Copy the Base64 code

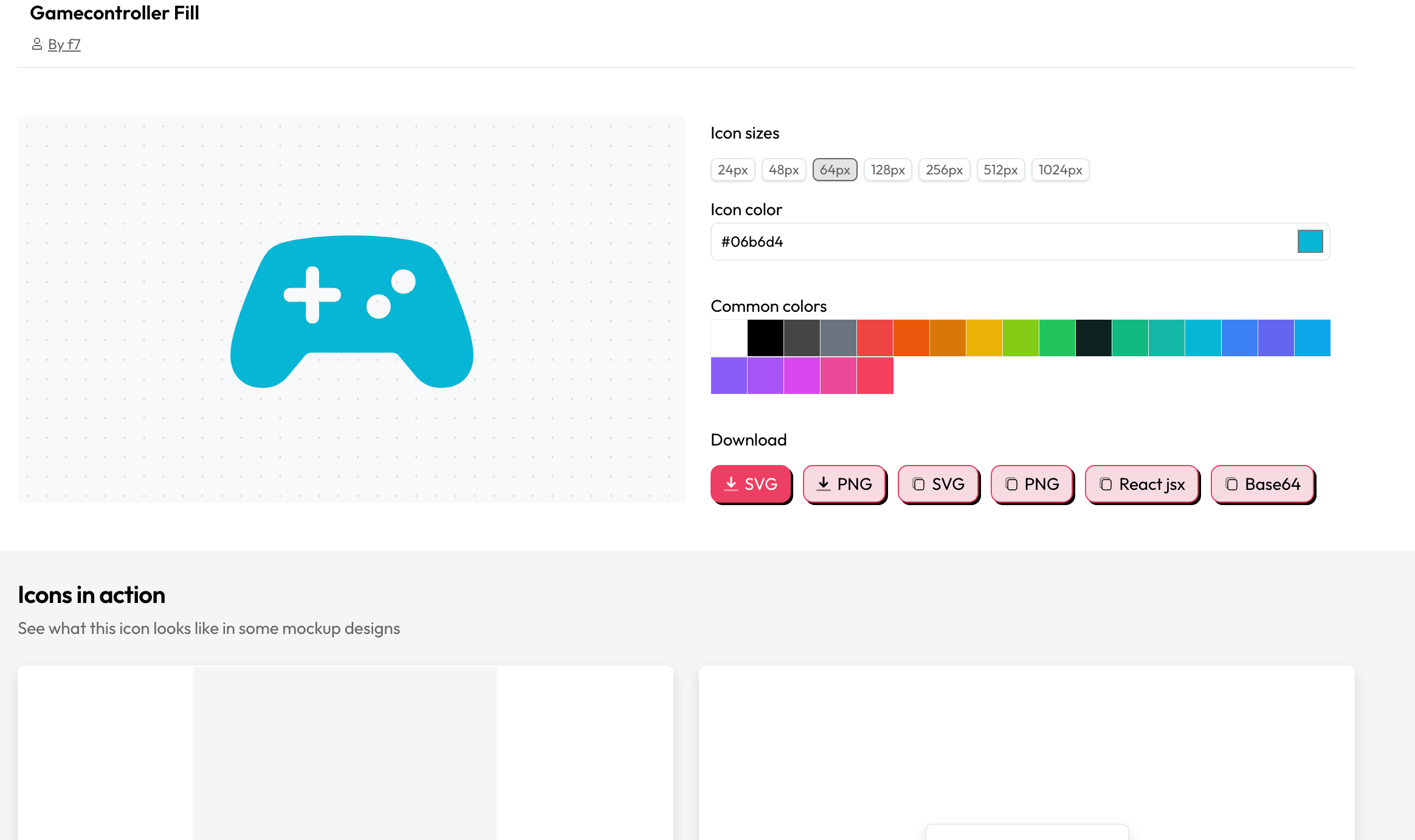click(1263, 484)
